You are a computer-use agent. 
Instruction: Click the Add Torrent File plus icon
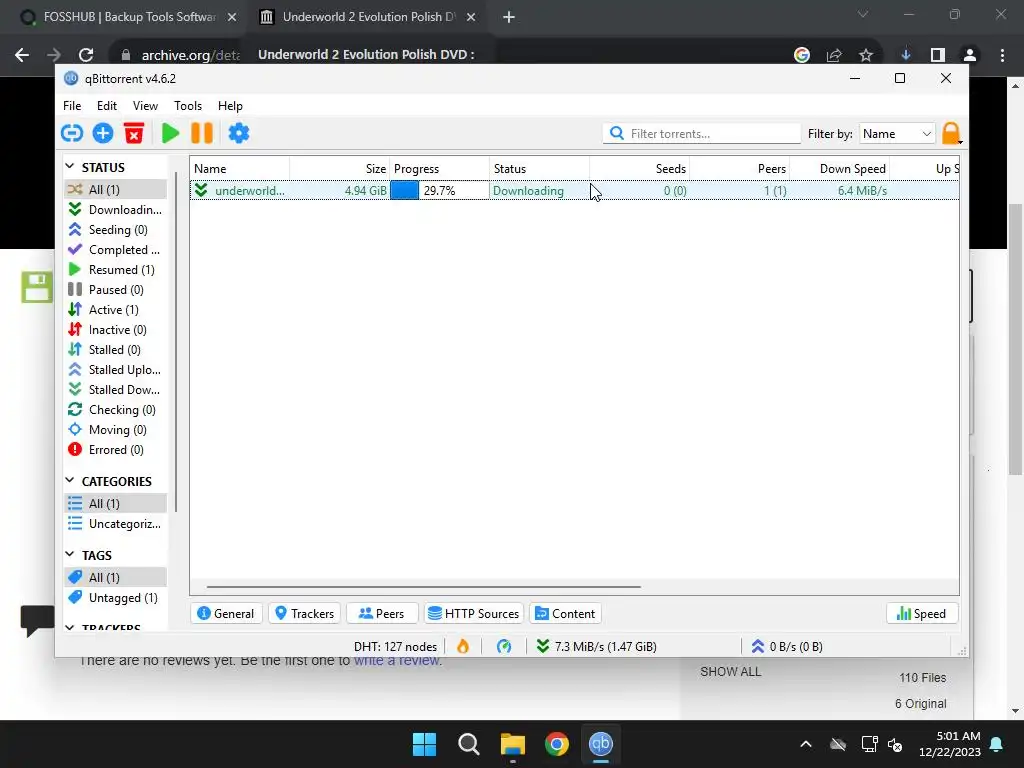(103, 133)
